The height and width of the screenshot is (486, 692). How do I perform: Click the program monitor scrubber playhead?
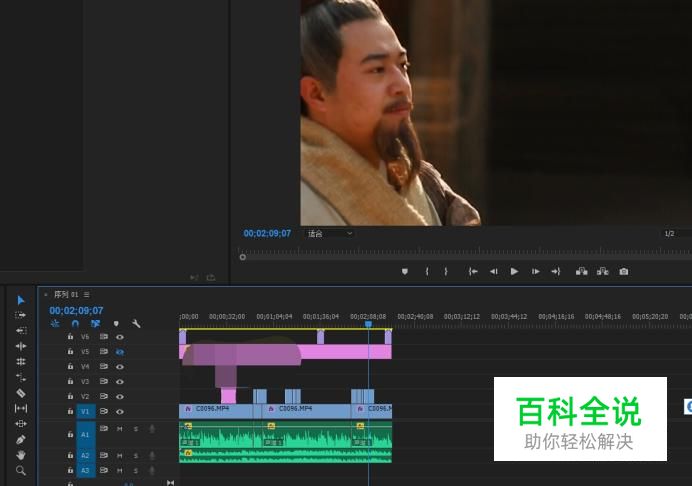(x=242, y=257)
